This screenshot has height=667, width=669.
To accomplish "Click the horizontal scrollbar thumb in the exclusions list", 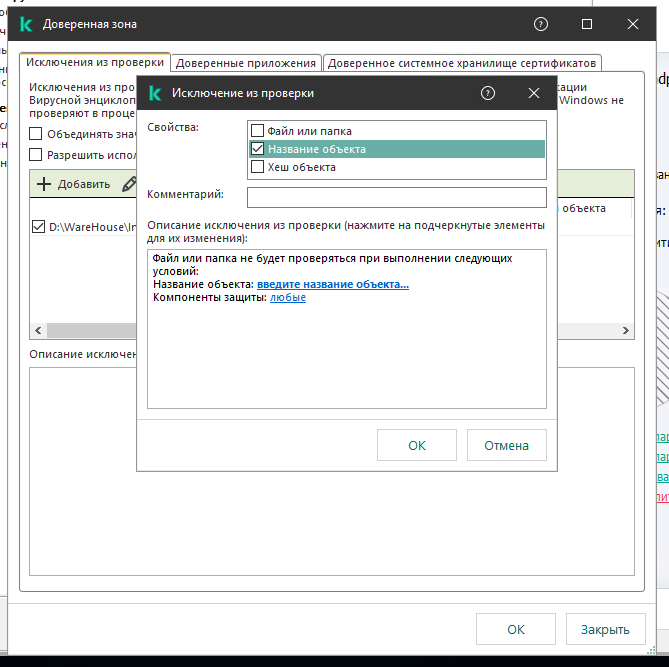I will point(92,330).
